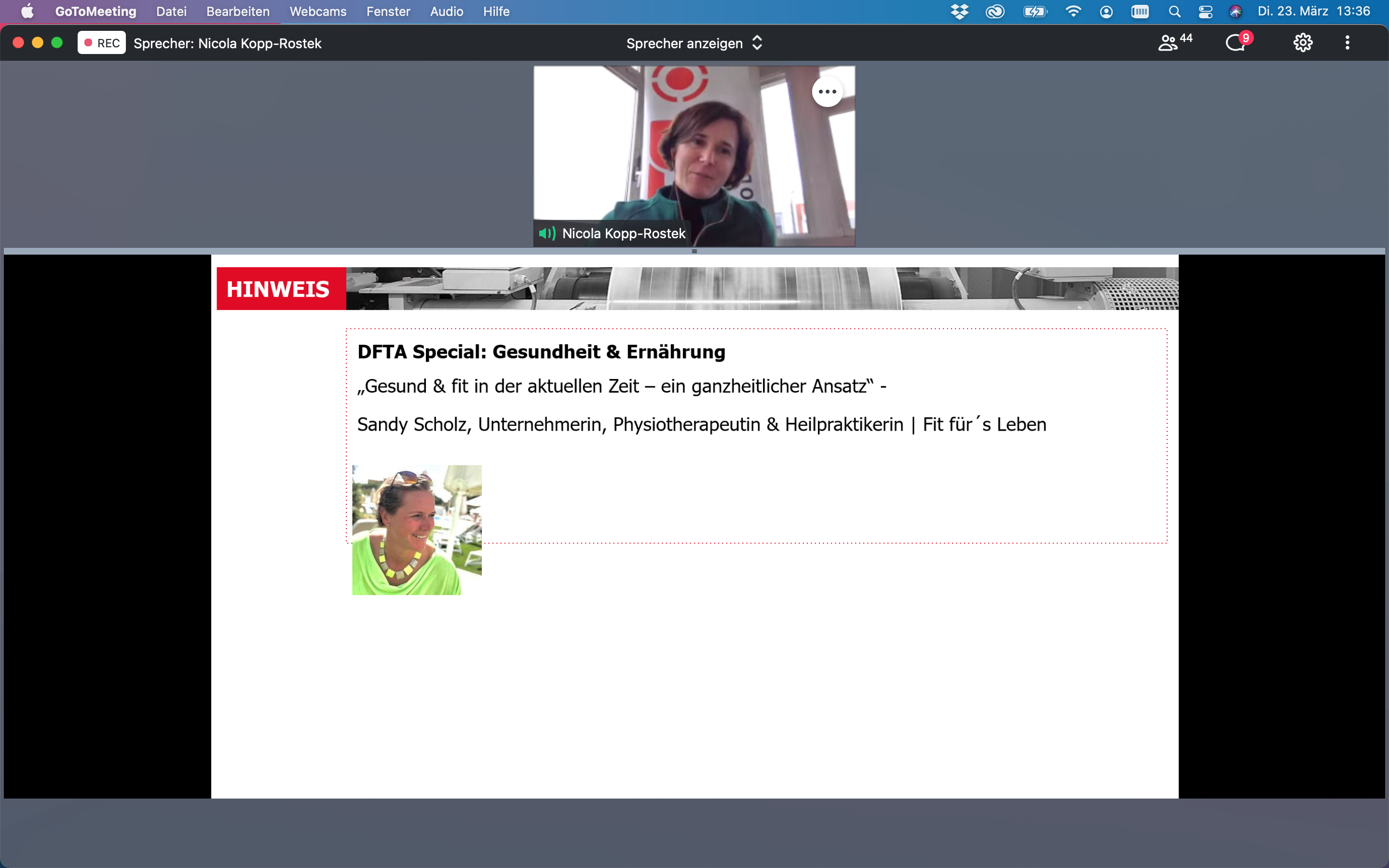Click the REC recording indicator
1389x868 pixels.
[102, 43]
